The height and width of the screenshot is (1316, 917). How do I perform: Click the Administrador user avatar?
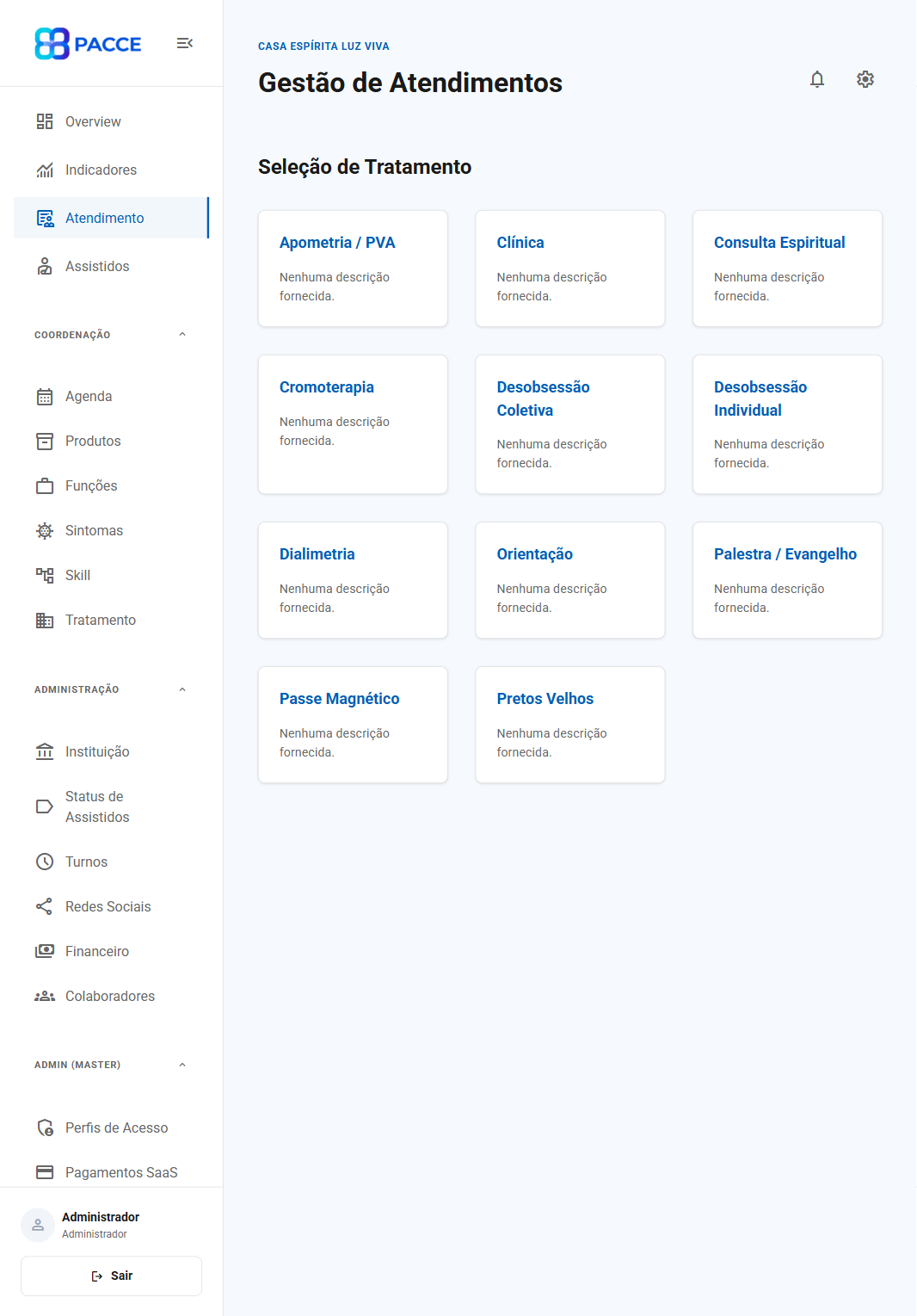tap(38, 1225)
